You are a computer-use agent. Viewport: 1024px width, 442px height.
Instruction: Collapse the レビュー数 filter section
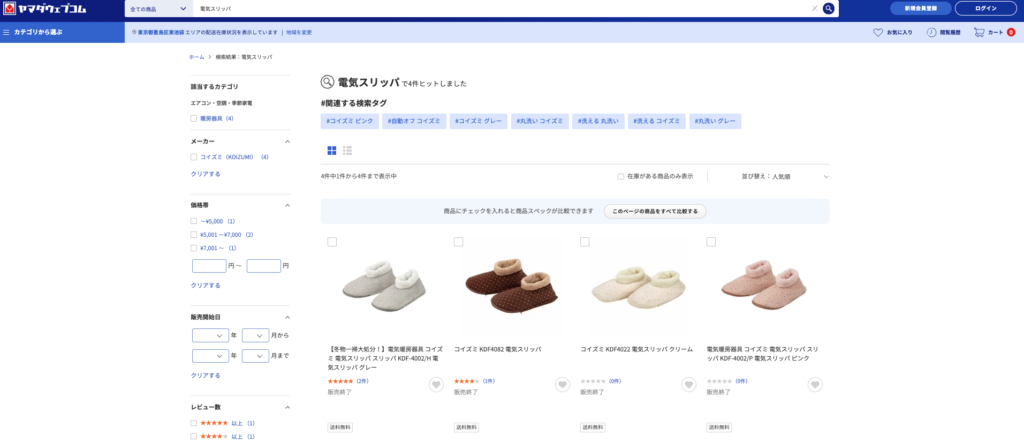(287, 407)
